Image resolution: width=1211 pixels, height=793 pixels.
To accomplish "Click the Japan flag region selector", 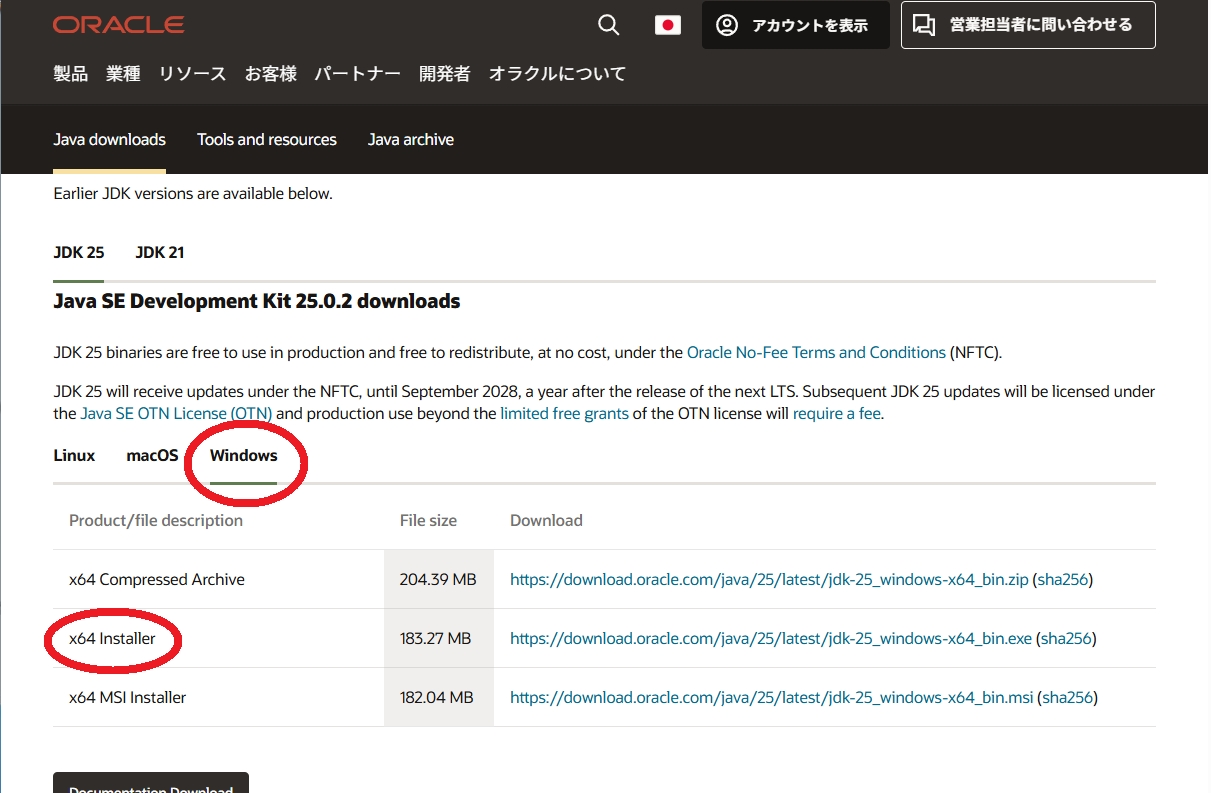I will [668, 24].
